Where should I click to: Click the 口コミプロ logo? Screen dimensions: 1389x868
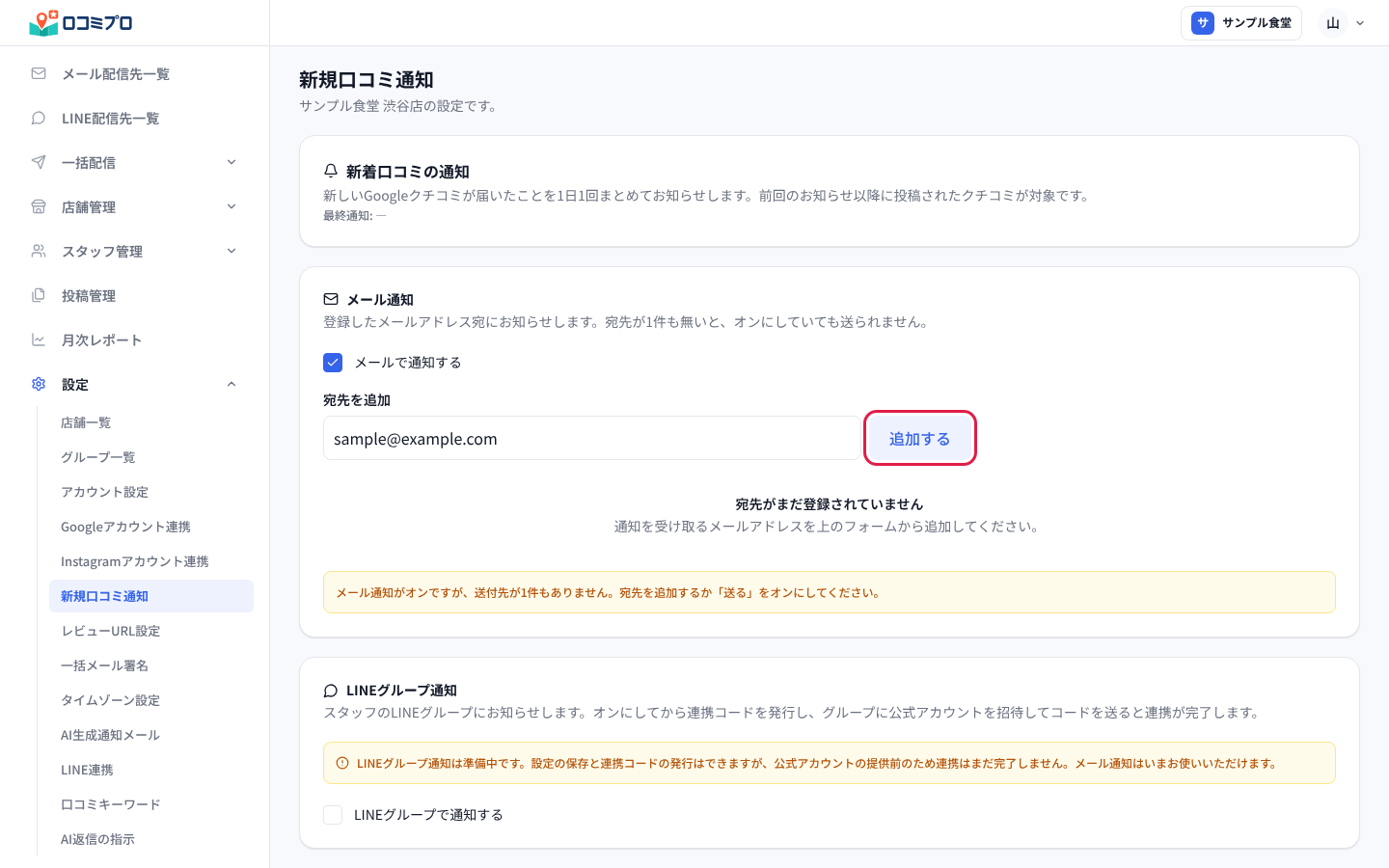point(81,23)
